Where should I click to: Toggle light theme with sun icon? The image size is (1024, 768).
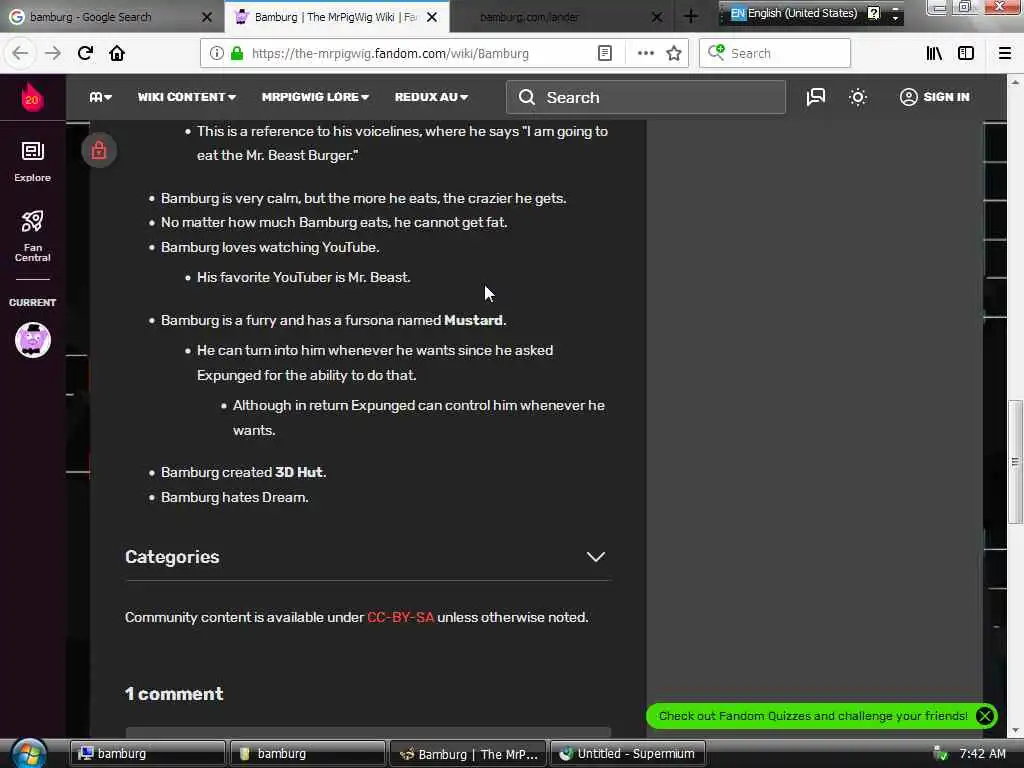pos(858,97)
